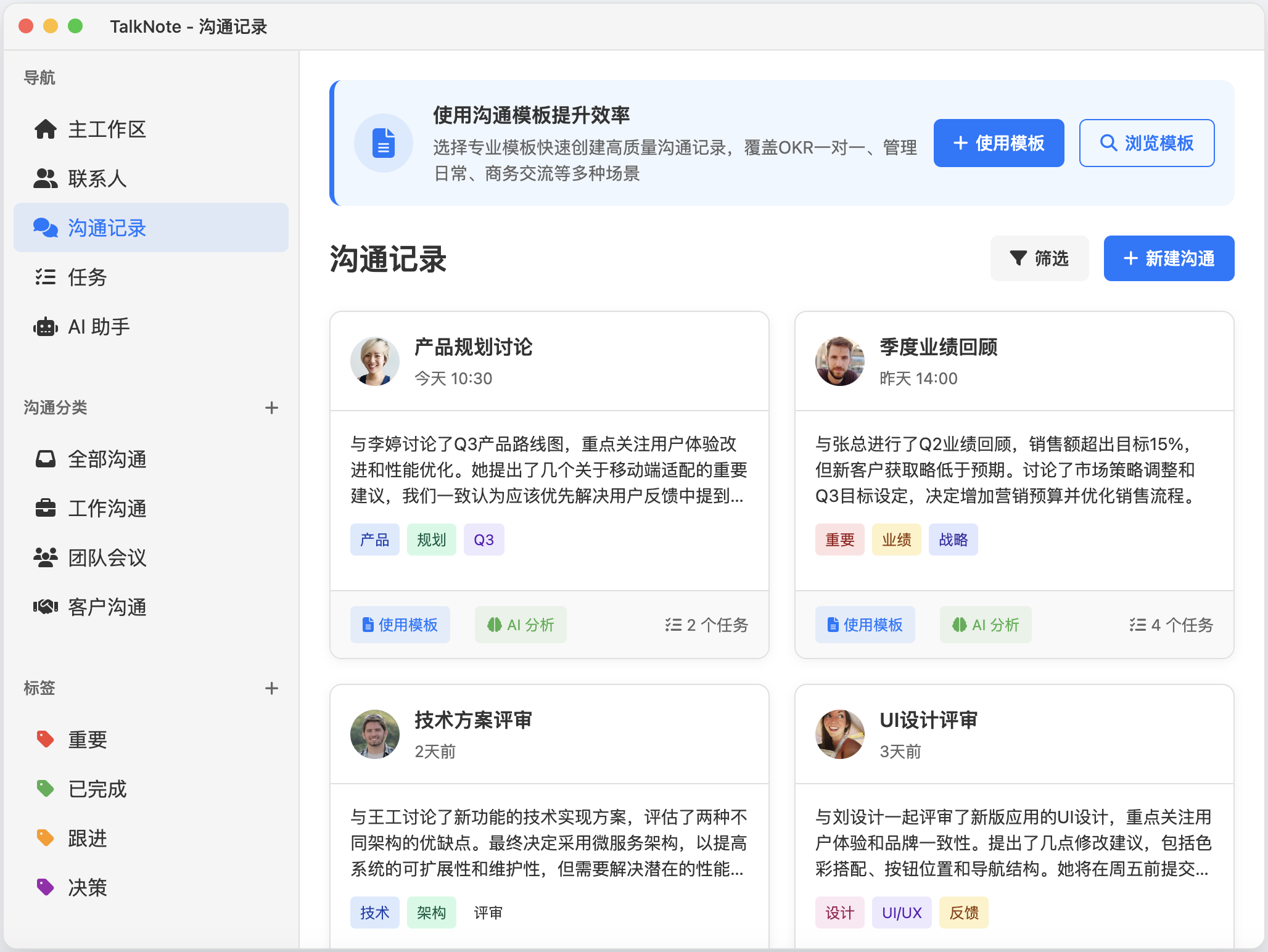Image resolution: width=1268 pixels, height=952 pixels.
Task: Add a new tag with 标签 plus
Action: click(271, 688)
